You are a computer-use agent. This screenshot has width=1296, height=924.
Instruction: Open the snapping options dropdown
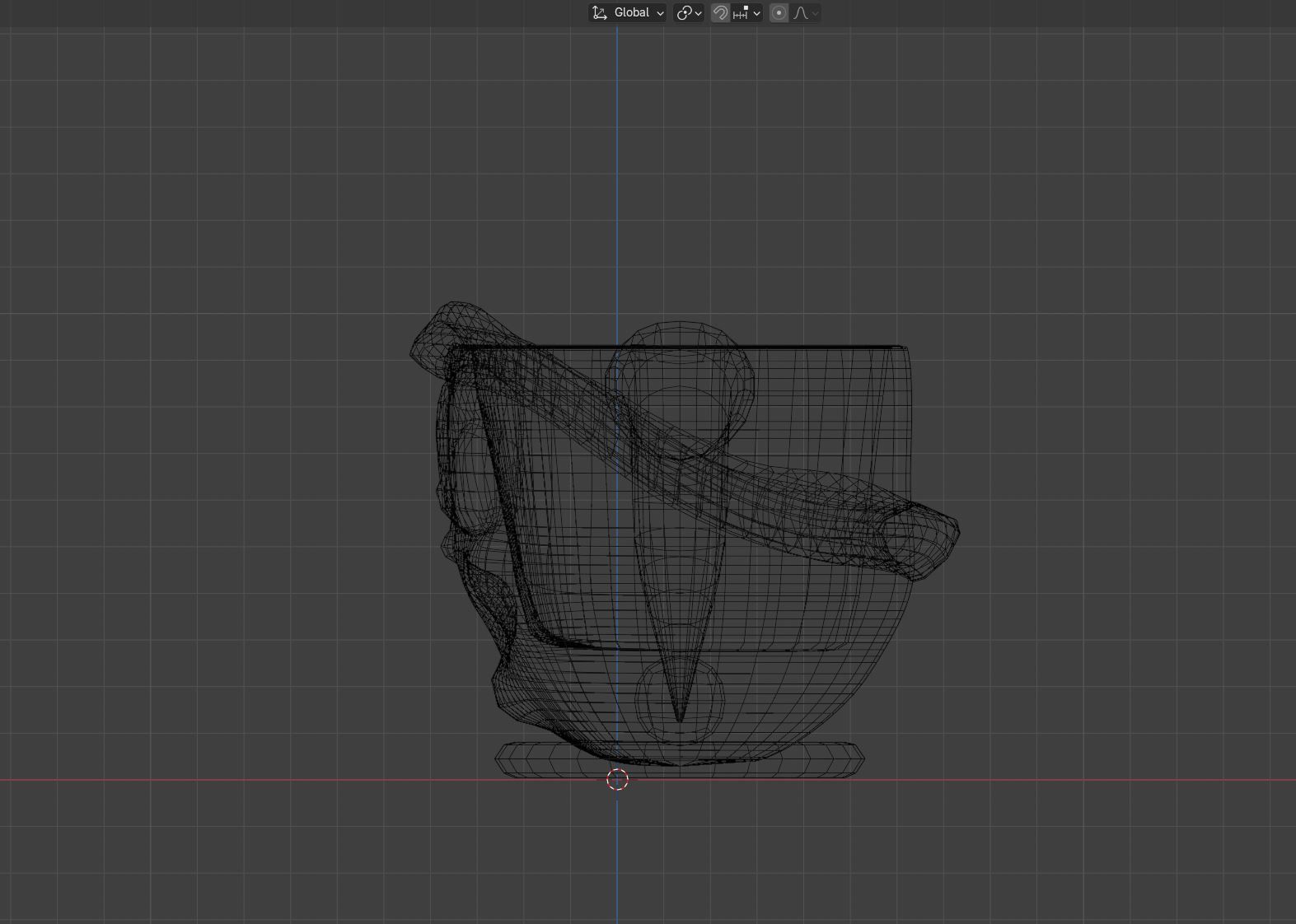pos(746,12)
